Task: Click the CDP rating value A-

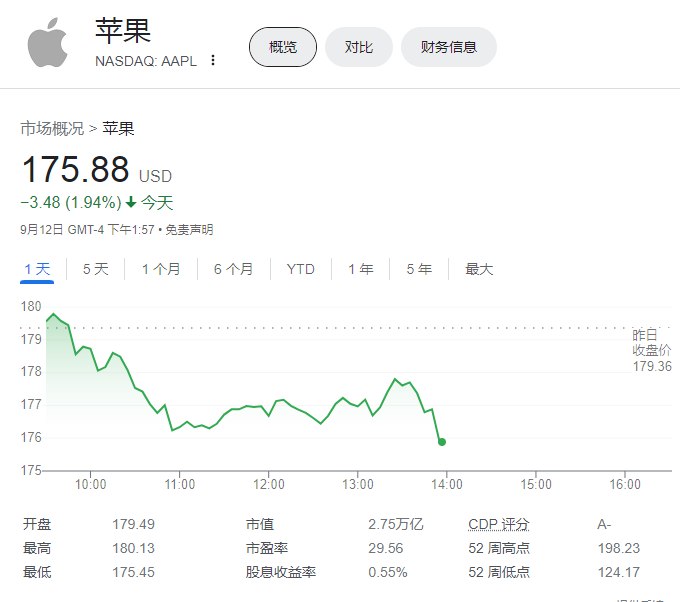Action: coord(604,524)
